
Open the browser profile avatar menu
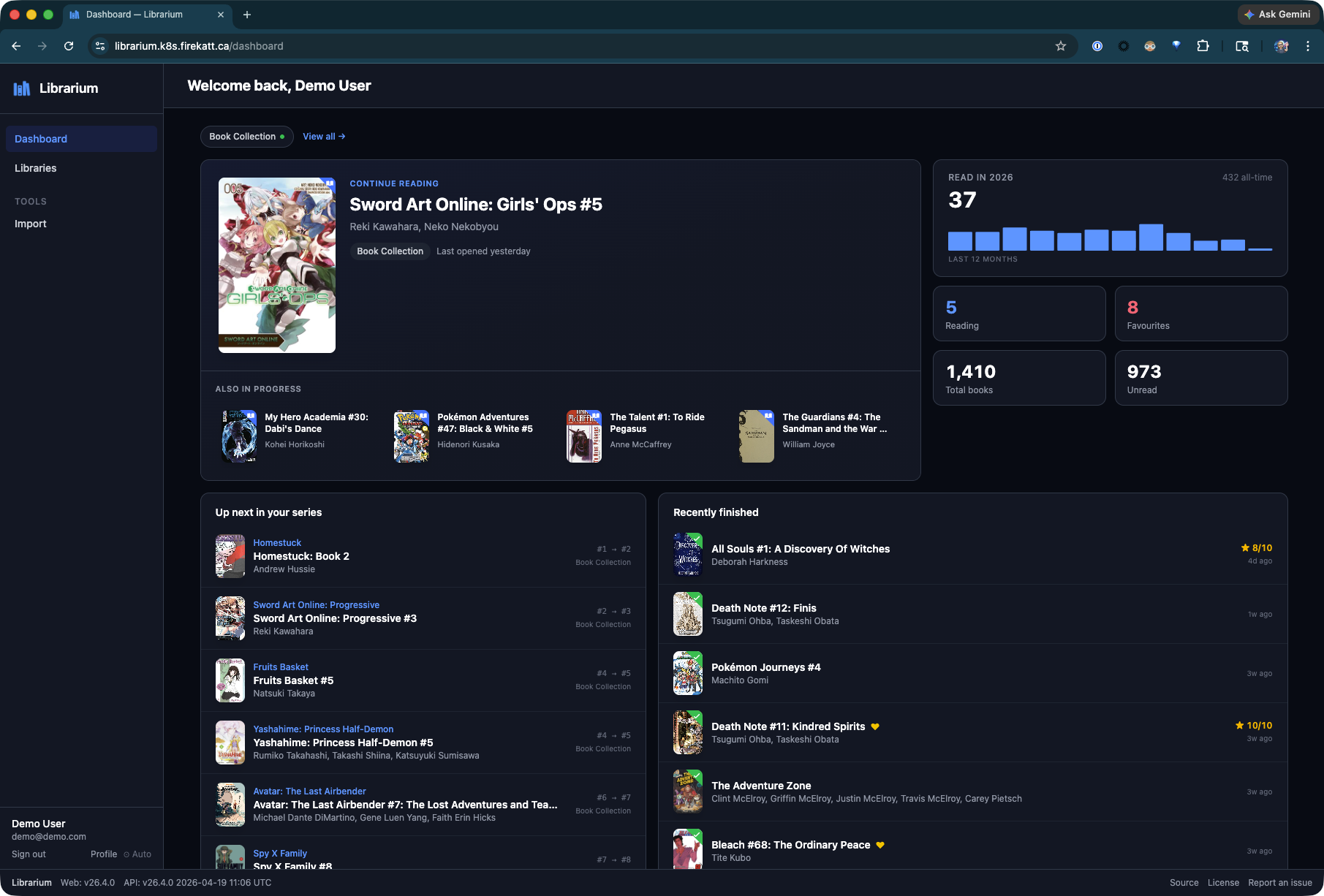click(x=1281, y=45)
